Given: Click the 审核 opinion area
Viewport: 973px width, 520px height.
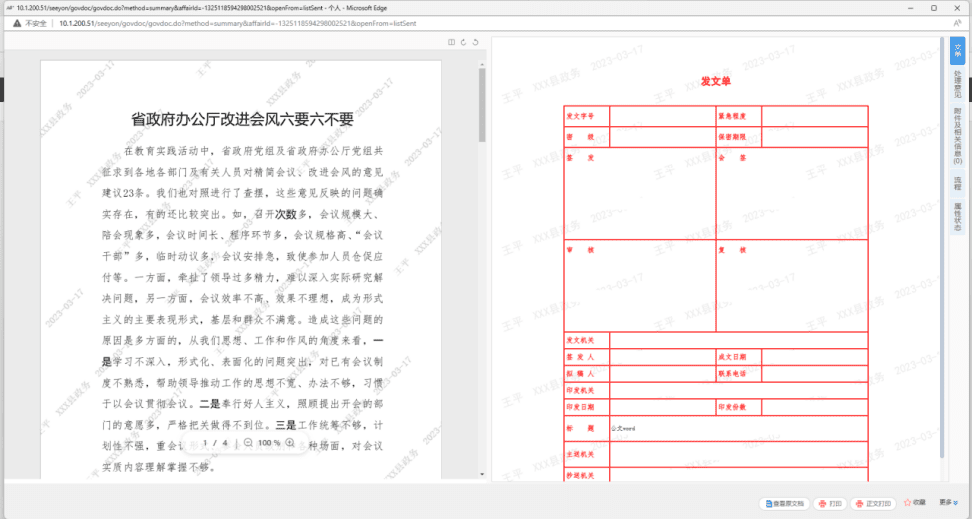Looking at the screenshot, I should (x=640, y=286).
